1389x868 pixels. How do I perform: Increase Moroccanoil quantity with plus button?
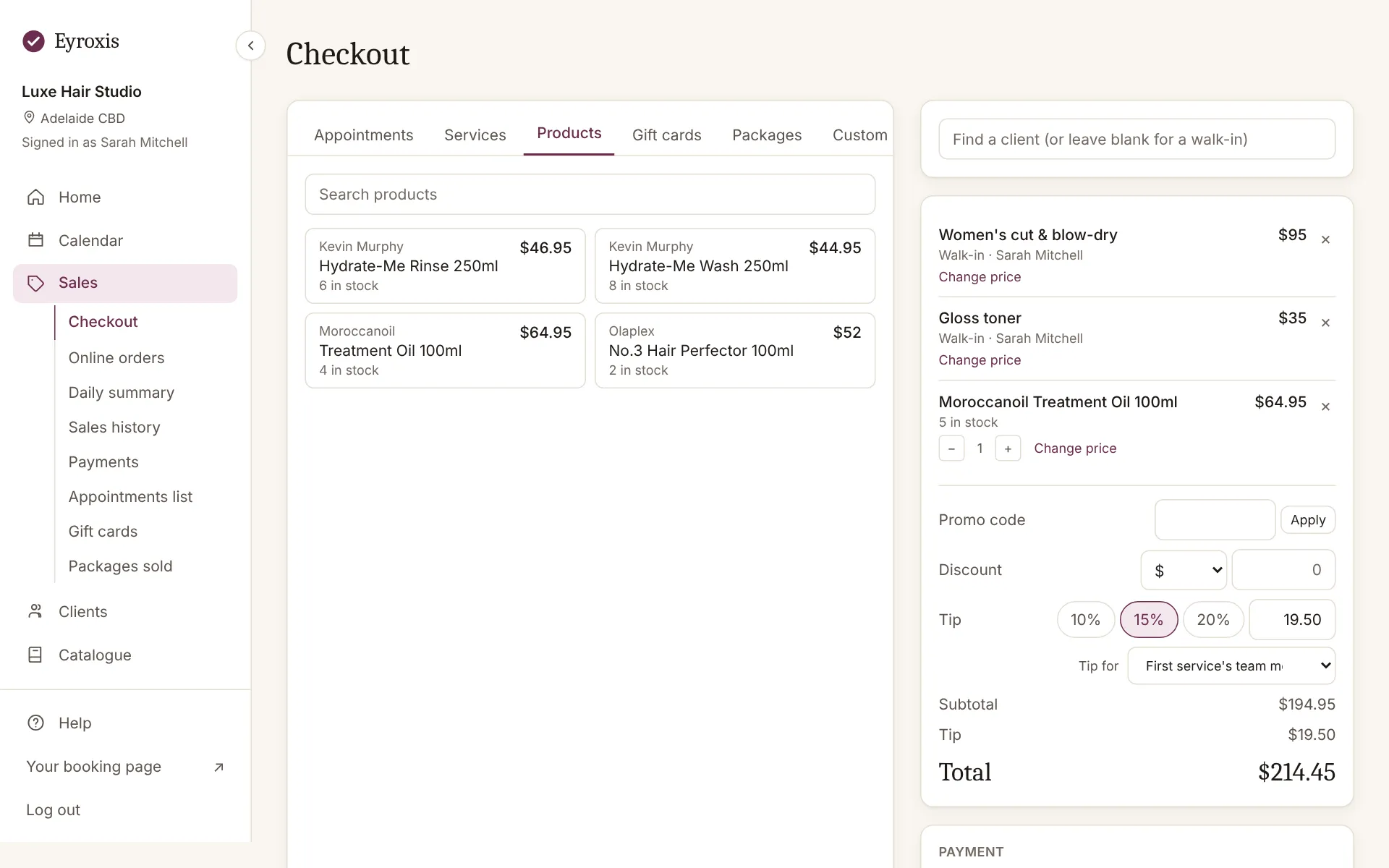pyautogui.click(x=1008, y=448)
